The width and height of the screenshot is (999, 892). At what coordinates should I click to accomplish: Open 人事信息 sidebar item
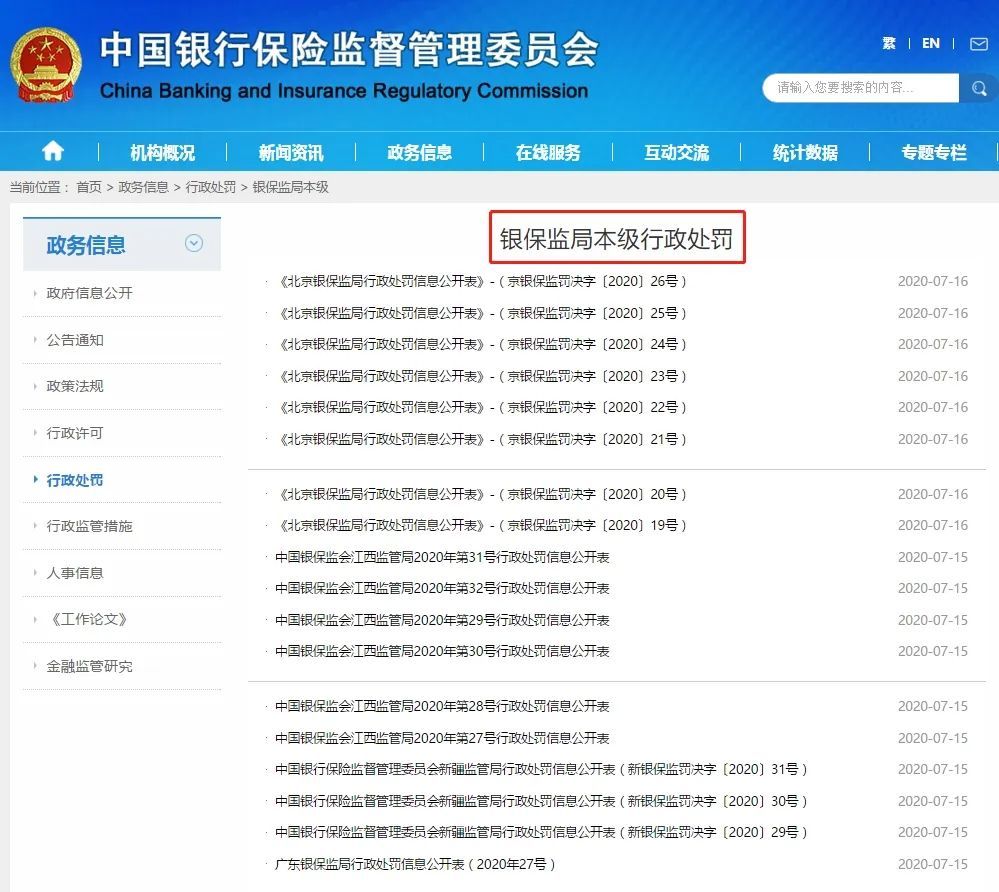(x=75, y=573)
